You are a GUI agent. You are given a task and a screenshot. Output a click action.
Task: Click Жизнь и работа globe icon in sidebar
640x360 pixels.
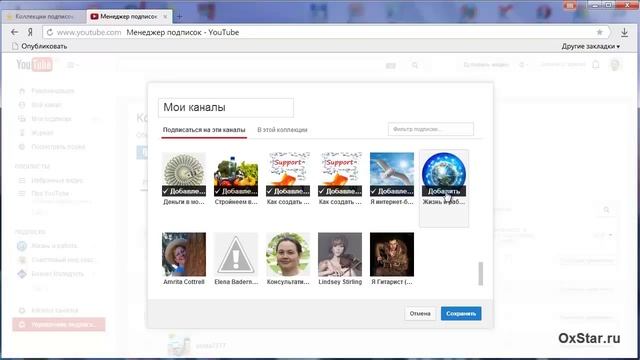(22, 246)
